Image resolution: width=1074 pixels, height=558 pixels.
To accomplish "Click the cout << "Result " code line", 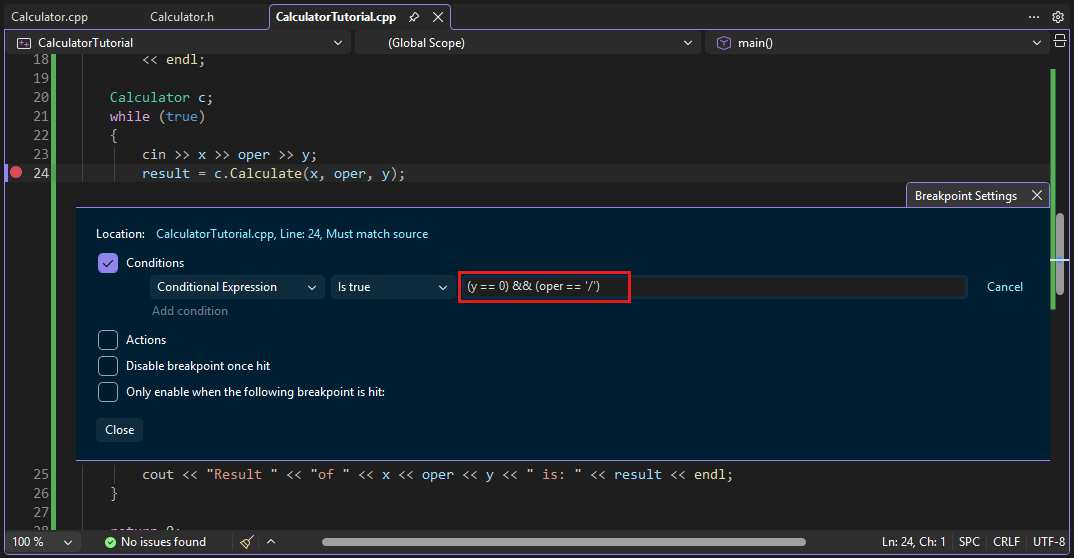I will [x=437, y=475].
